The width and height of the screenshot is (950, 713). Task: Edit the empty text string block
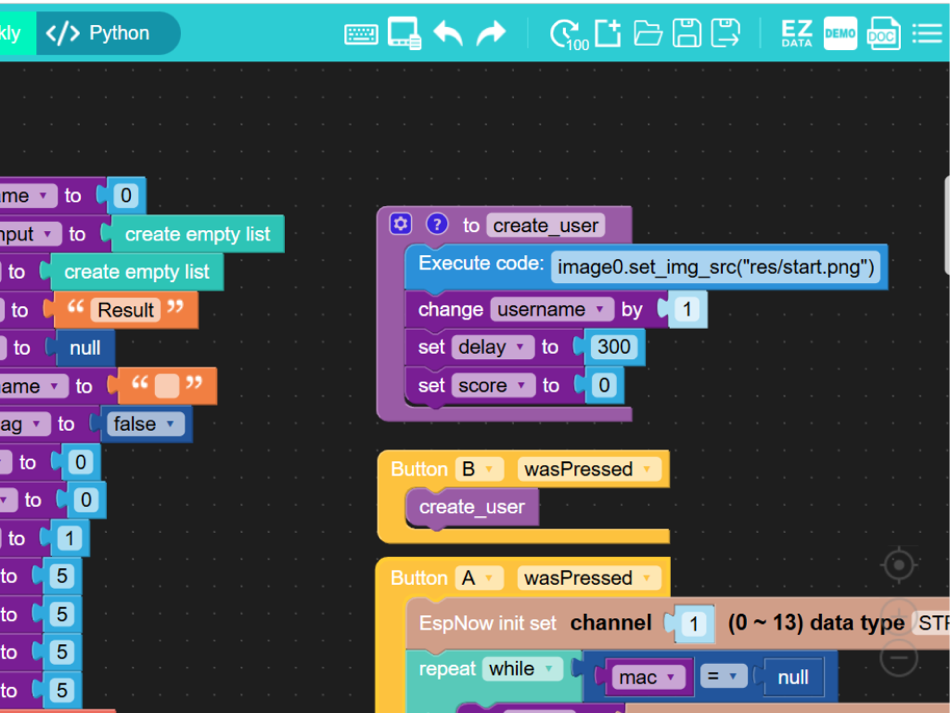[x=167, y=386]
